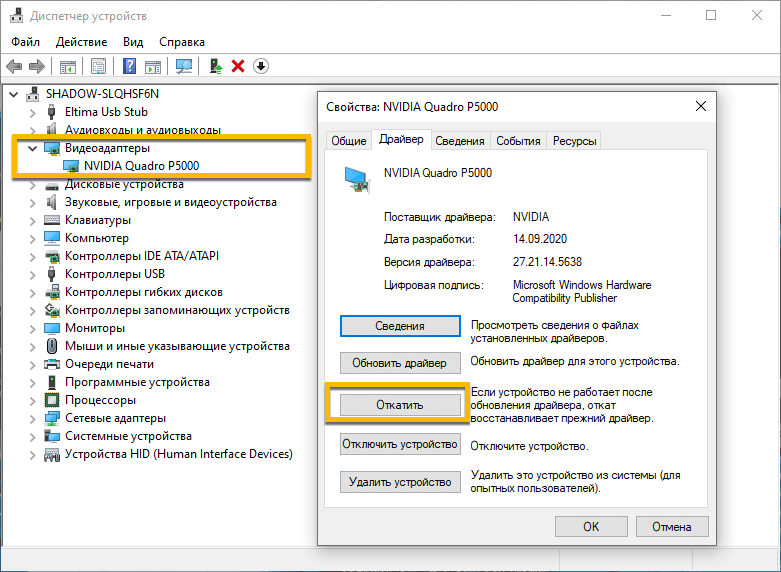Click the Программные устройства icon
This screenshot has height=572, width=781.
click(x=52, y=382)
